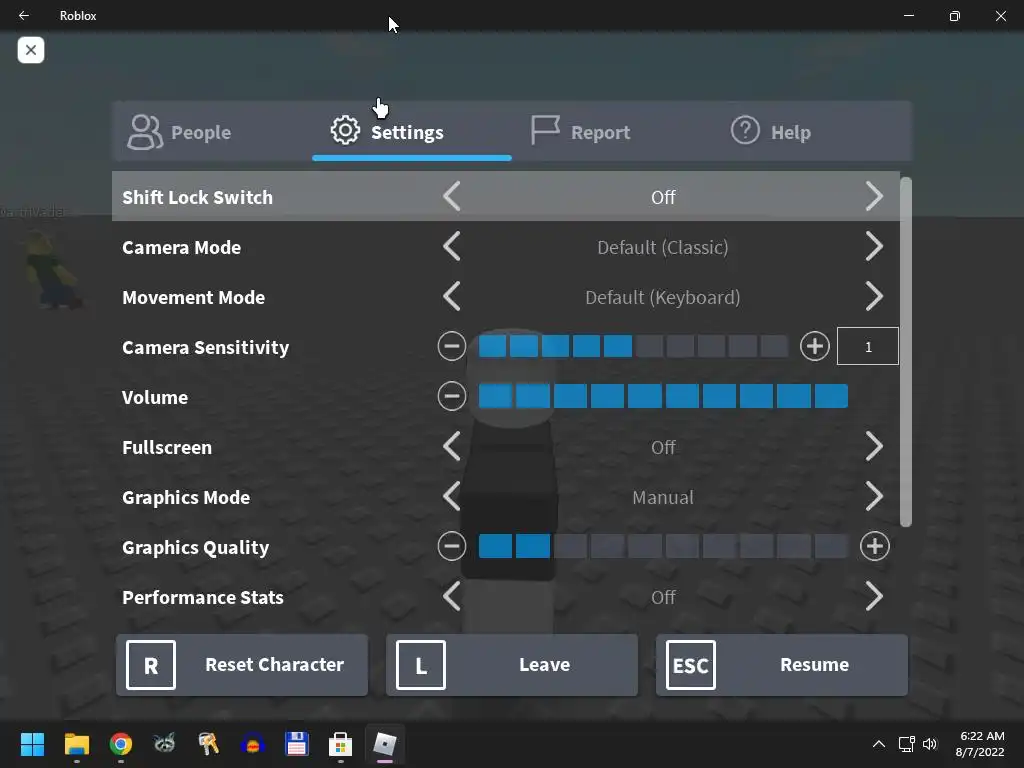The height and width of the screenshot is (768, 1024).
Task: Open Microsoft Store from the taskbar
Action: click(x=340, y=744)
